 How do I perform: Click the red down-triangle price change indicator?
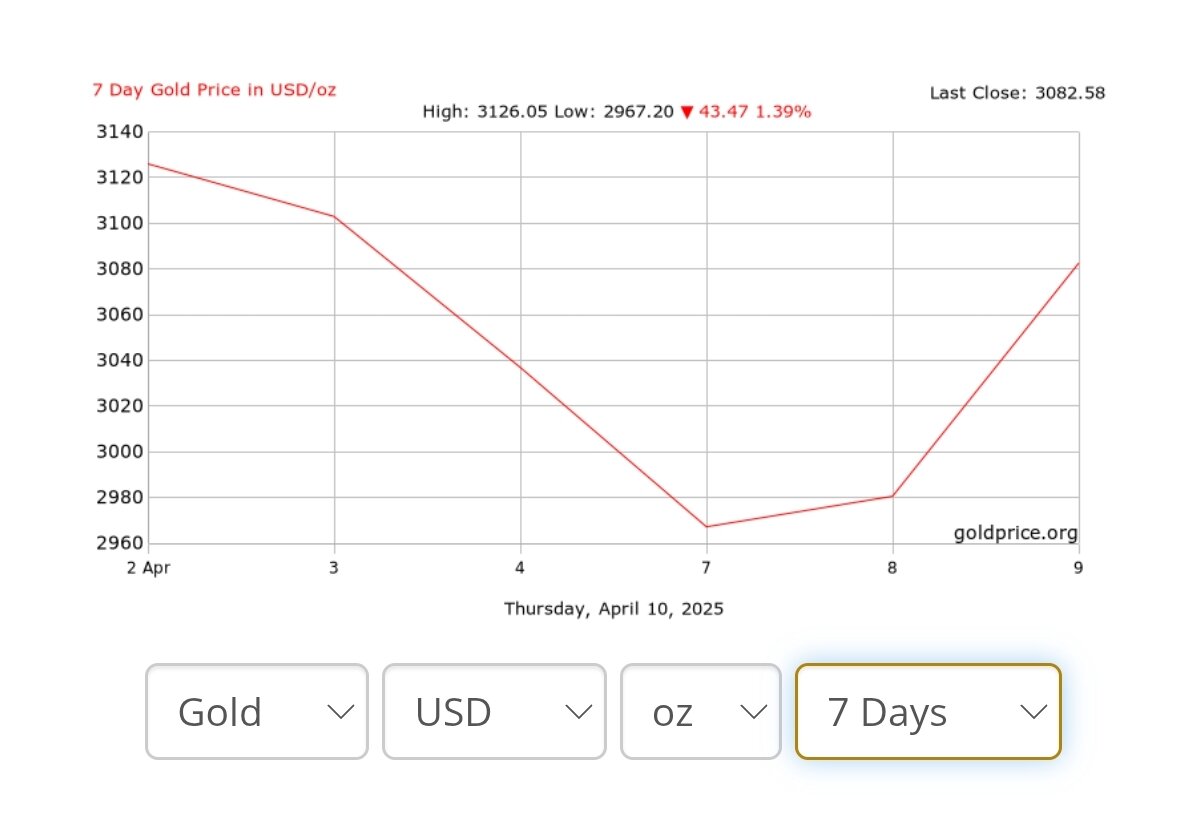coord(686,112)
